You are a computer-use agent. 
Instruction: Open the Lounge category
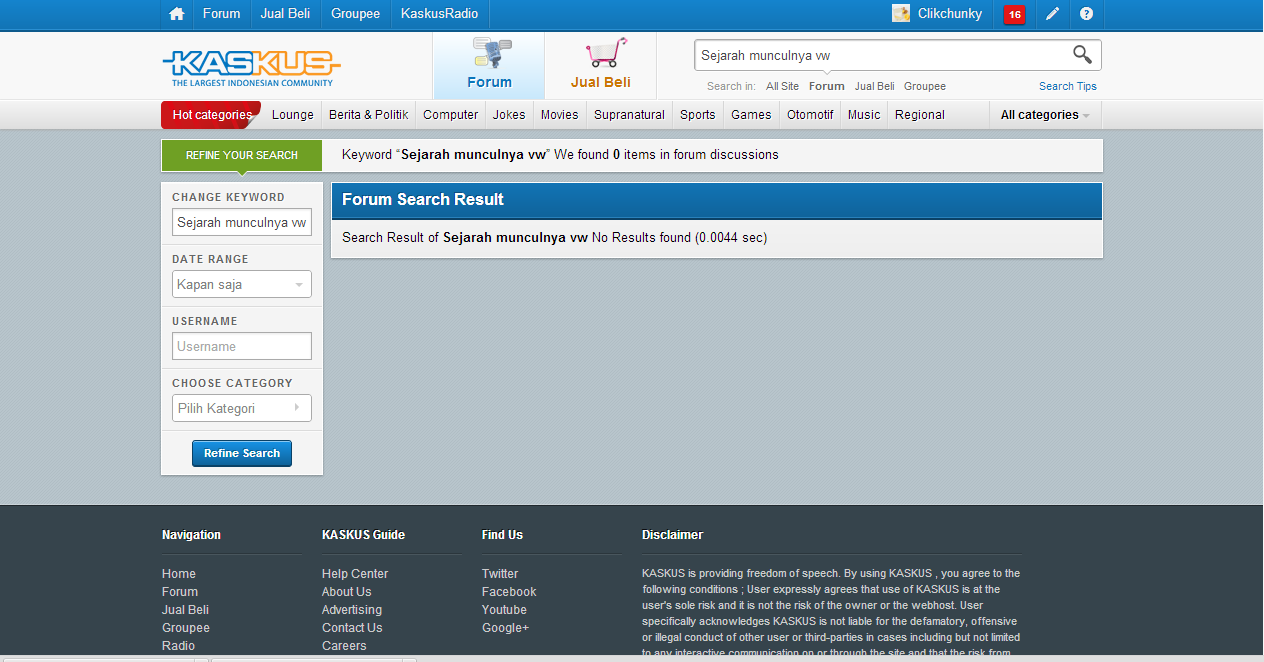(293, 115)
